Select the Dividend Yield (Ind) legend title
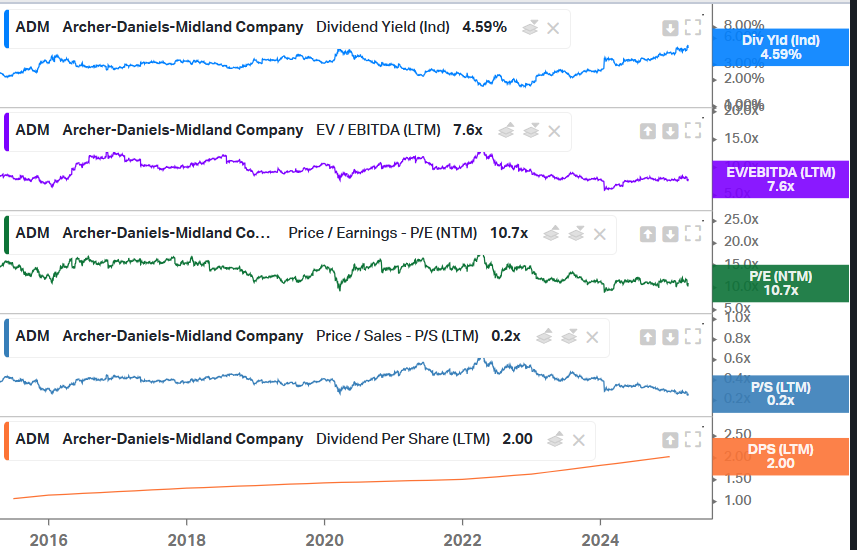 click(383, 27)
